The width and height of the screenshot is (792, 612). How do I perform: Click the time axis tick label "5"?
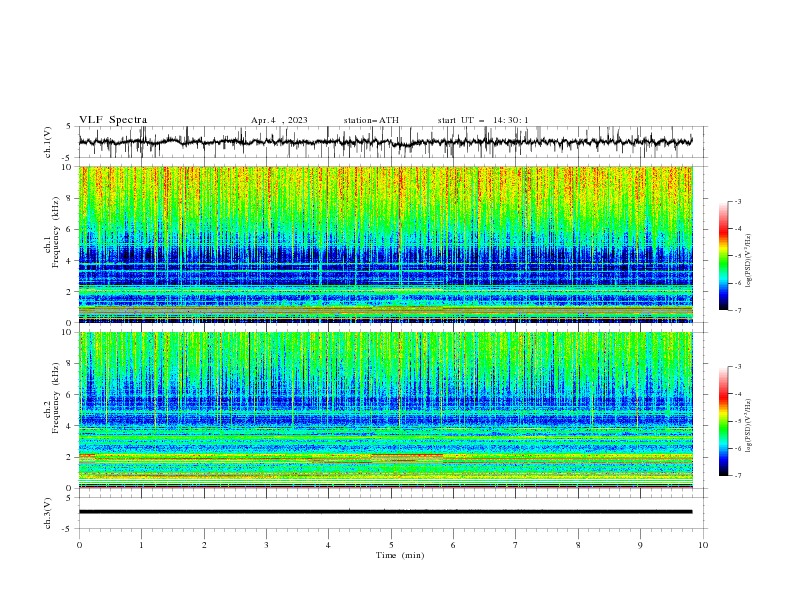(391, 545)
